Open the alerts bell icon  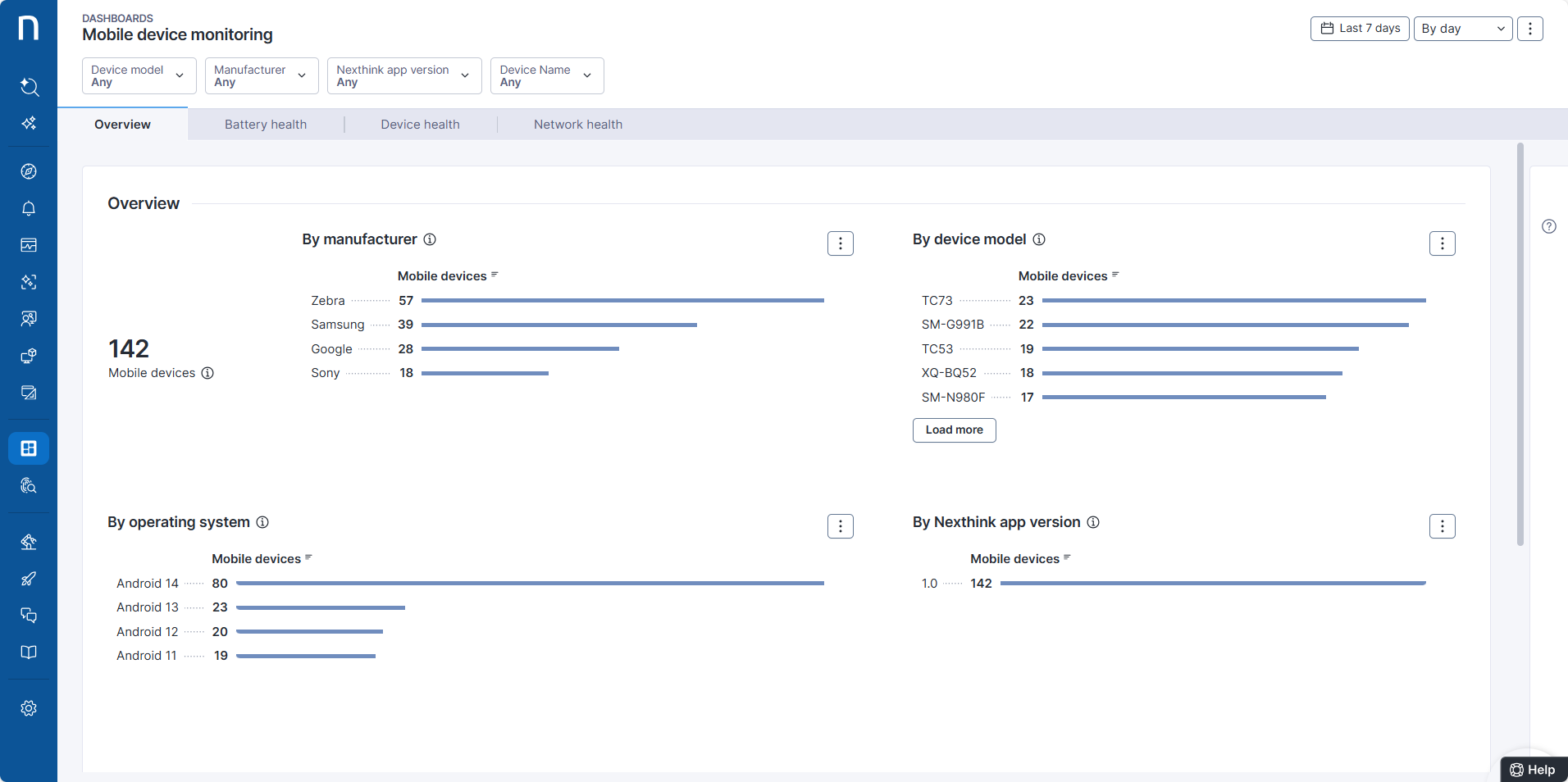[x=29, y=208]
